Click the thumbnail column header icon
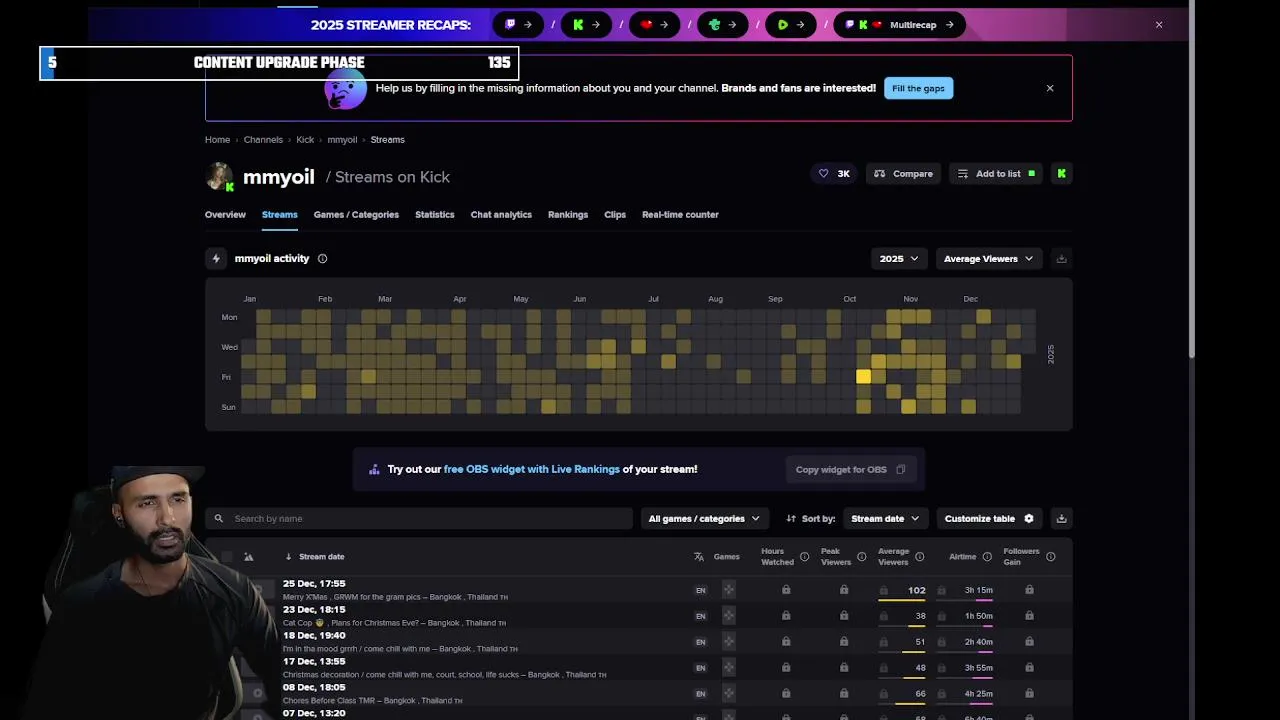The width and height of the screenshot is (1280, 720). click(x=249, y=557)
